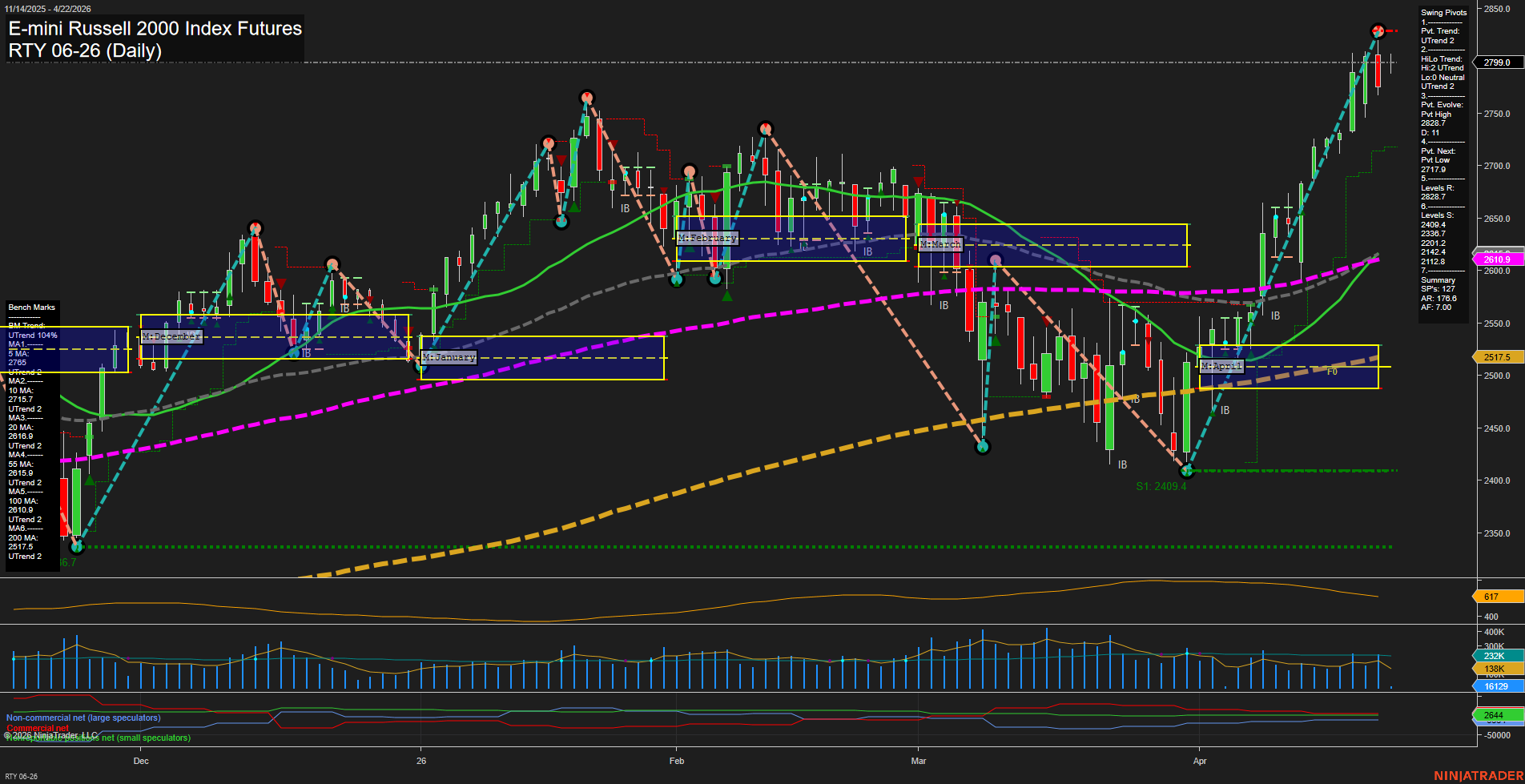Select the orange 2517.5 price marker
This screenshot has height=784, width=1525.
click(1496, 357)
